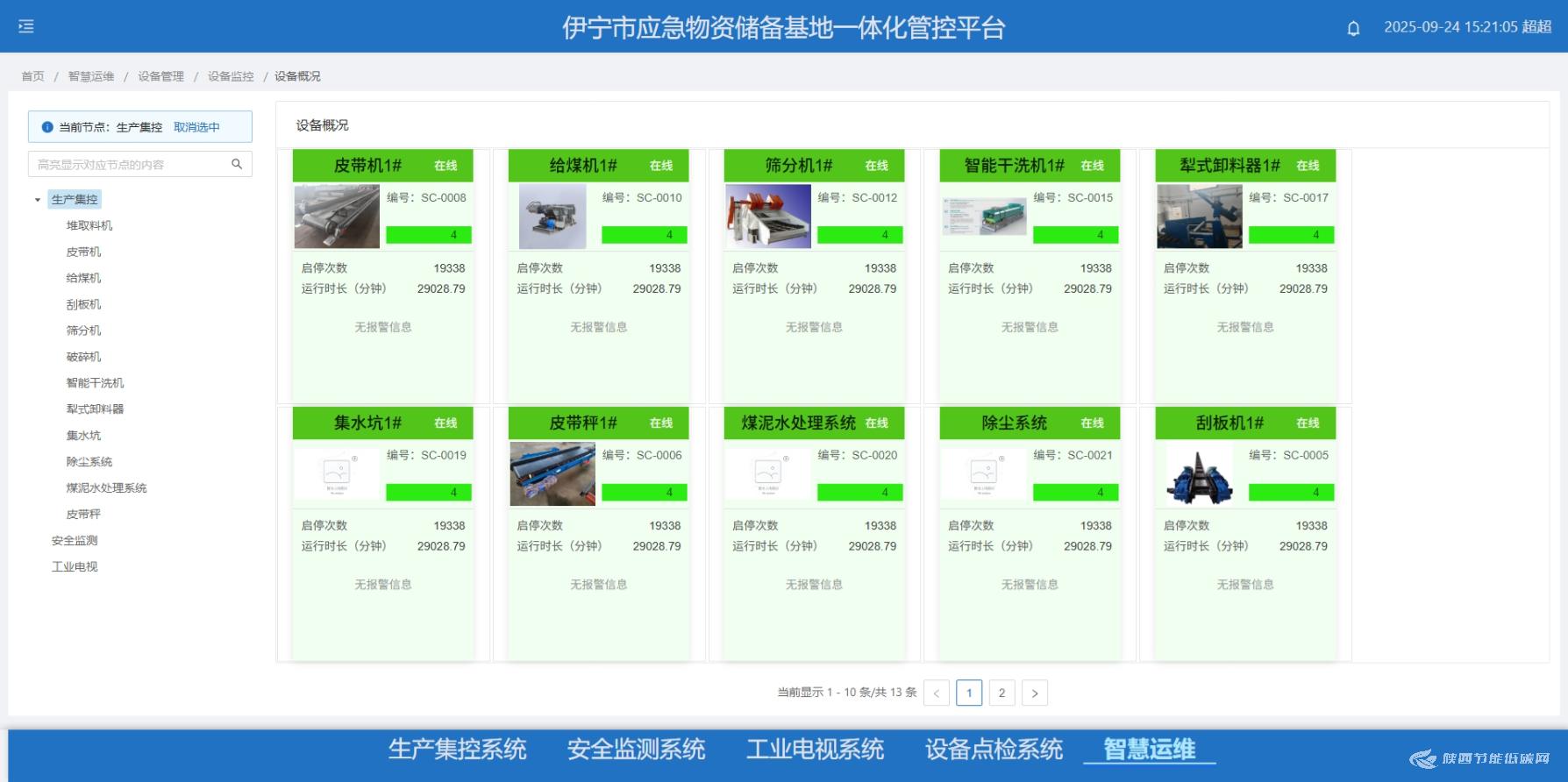Click the sidebar collapse menu icon
The height and width of the screenshot is (782, 1568).
[x=26, y=26]
